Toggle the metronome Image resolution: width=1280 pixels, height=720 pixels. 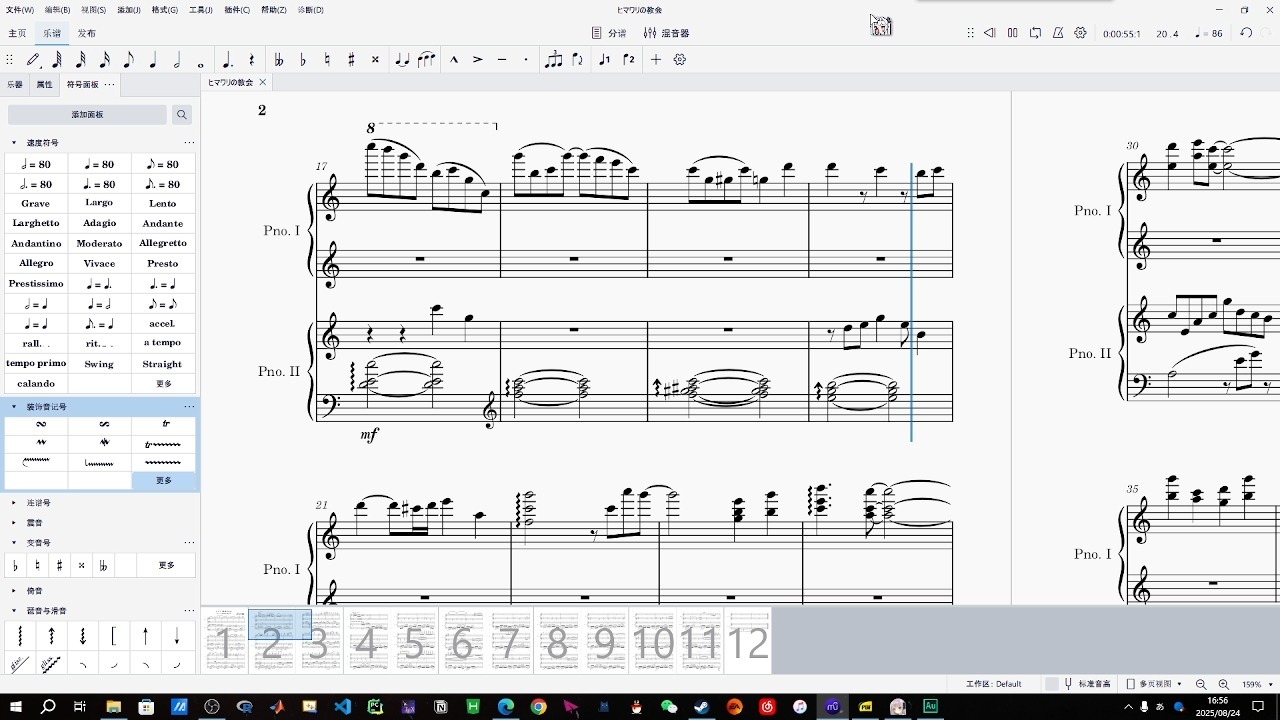pyautogui.click(x=1058, y=33)
